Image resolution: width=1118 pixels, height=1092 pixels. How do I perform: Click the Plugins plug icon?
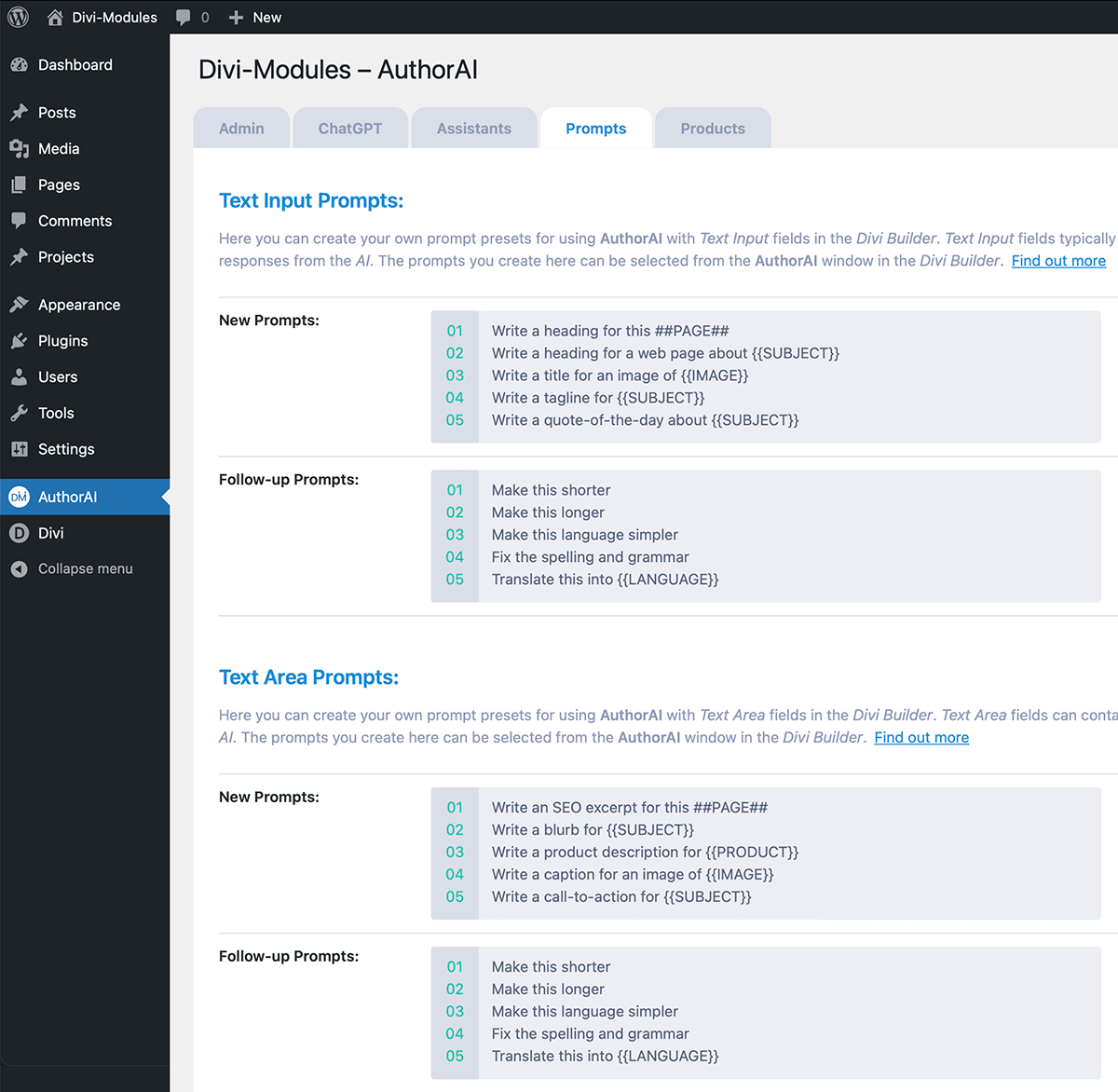click(x=19, y=341)
